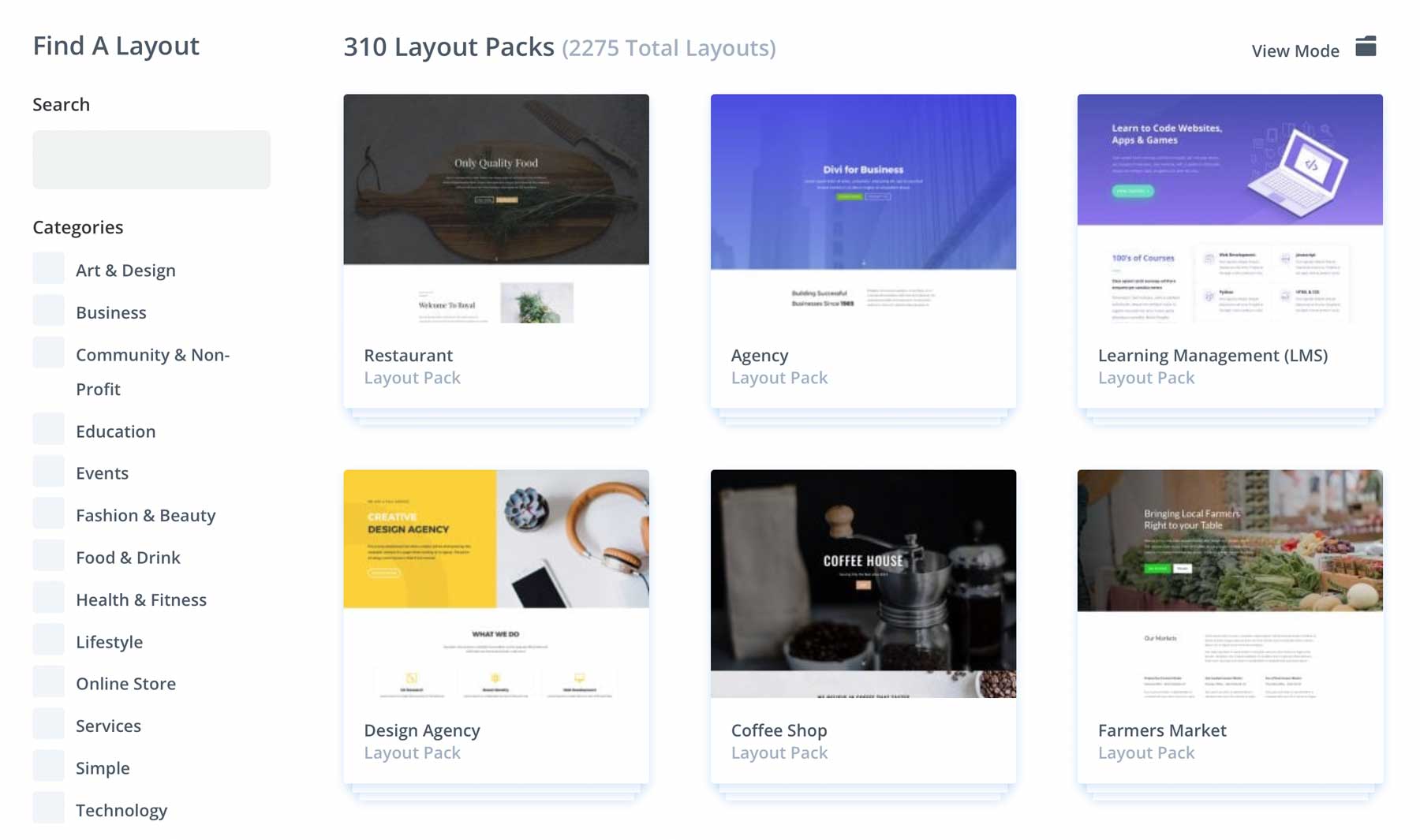Check the Simple category box
Screen dimensions: 1420x840
pos(48,766)
